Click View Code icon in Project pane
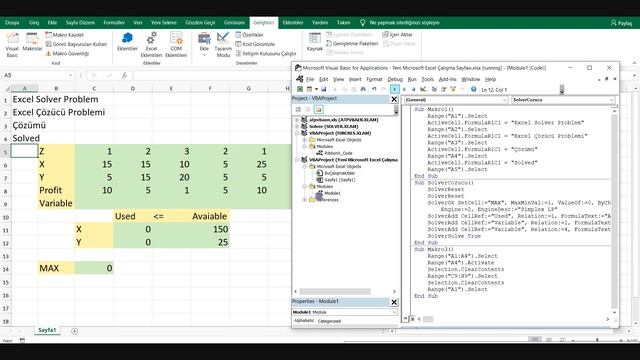This screenshot has height=360, width=640. coord(298,109)
